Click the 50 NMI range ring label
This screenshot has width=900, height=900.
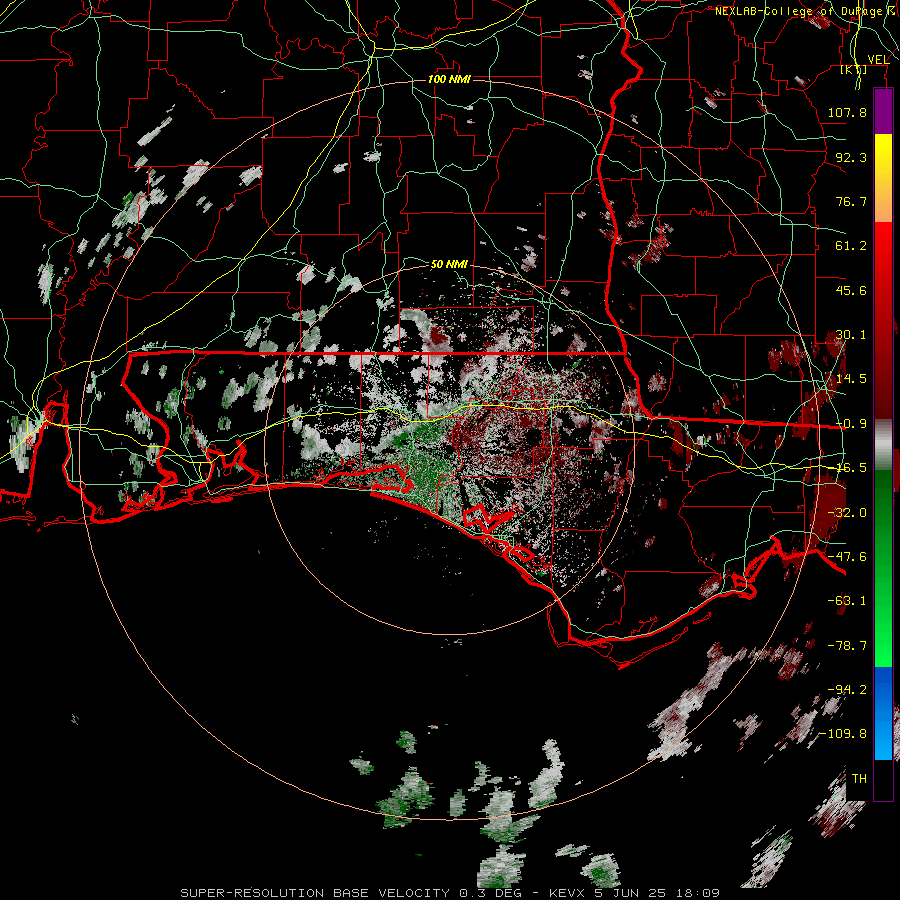449,264
